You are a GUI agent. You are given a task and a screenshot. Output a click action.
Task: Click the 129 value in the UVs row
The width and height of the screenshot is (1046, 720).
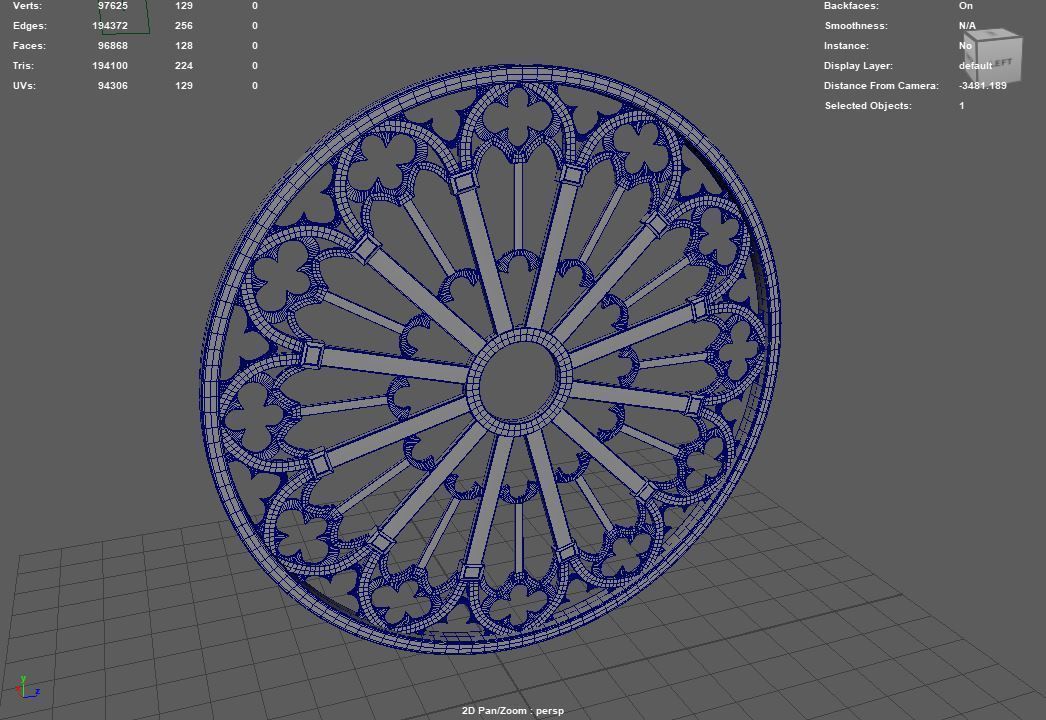[183, 85]
